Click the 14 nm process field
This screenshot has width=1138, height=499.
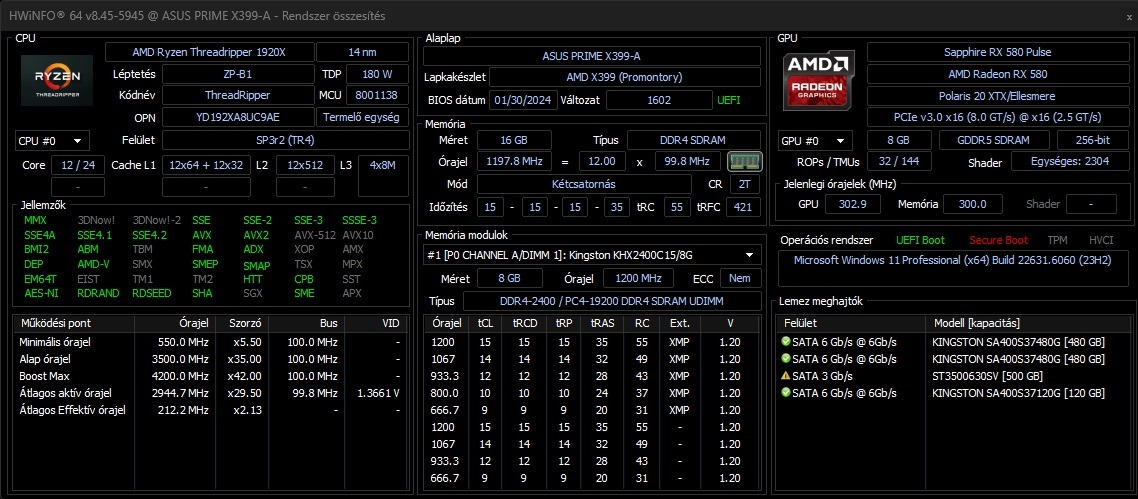click(x=362, y=52)
